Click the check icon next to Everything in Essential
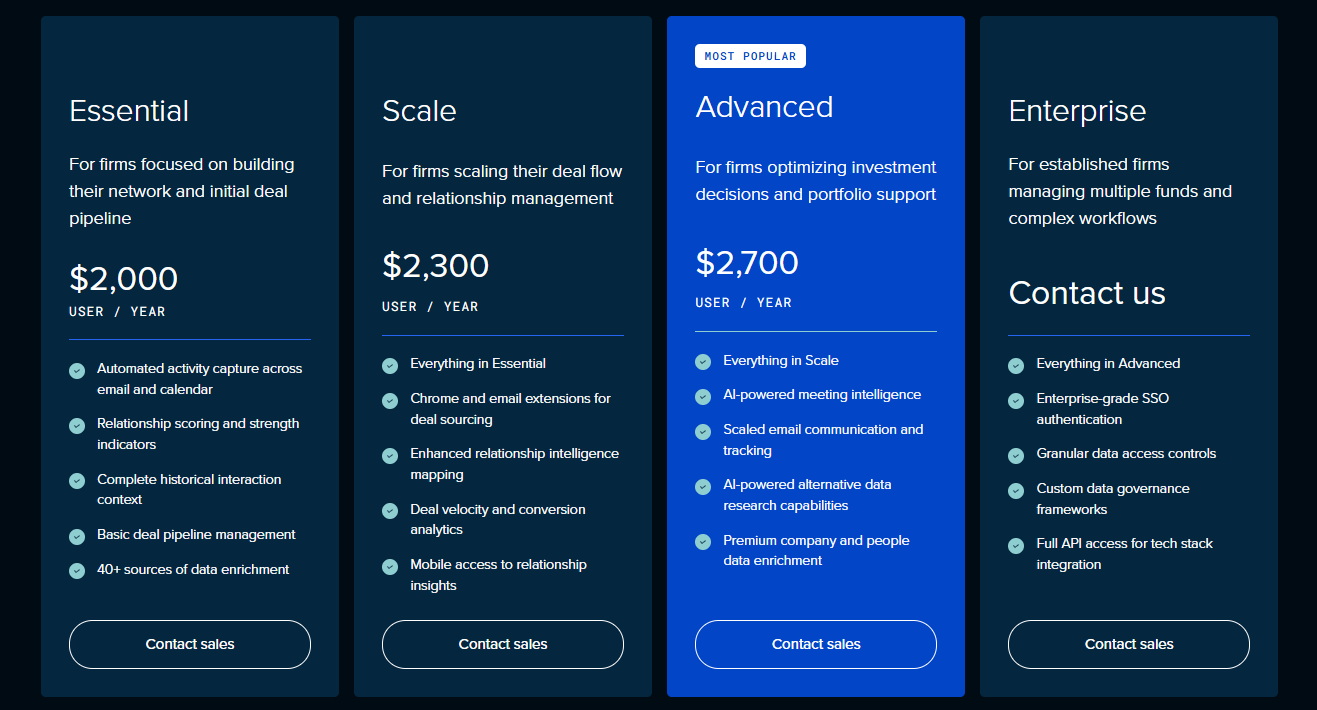This screenshot has width=1317, height=710. point(390,366)
